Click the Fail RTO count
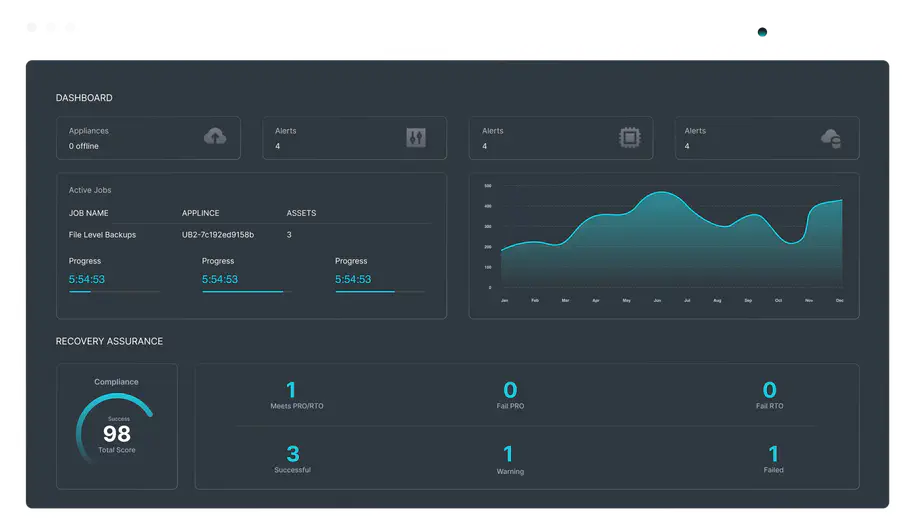Image resolution: width=915 pixels, height=529 pixels. 769,391
